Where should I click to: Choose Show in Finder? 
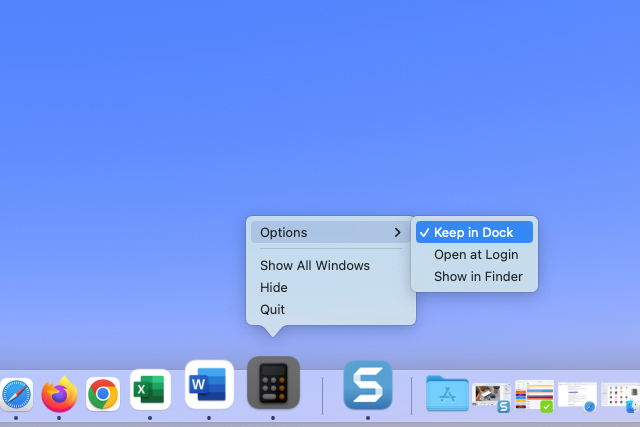click(474, 276)
